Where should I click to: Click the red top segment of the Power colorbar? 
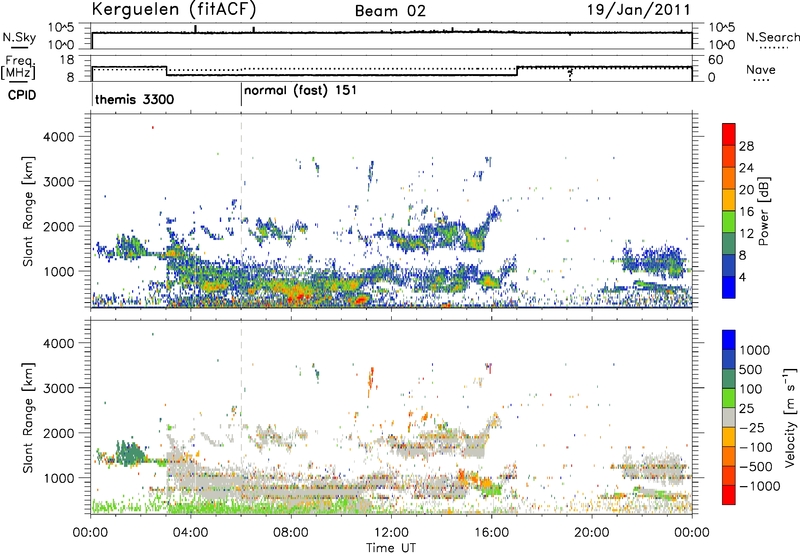coord(729,134)
